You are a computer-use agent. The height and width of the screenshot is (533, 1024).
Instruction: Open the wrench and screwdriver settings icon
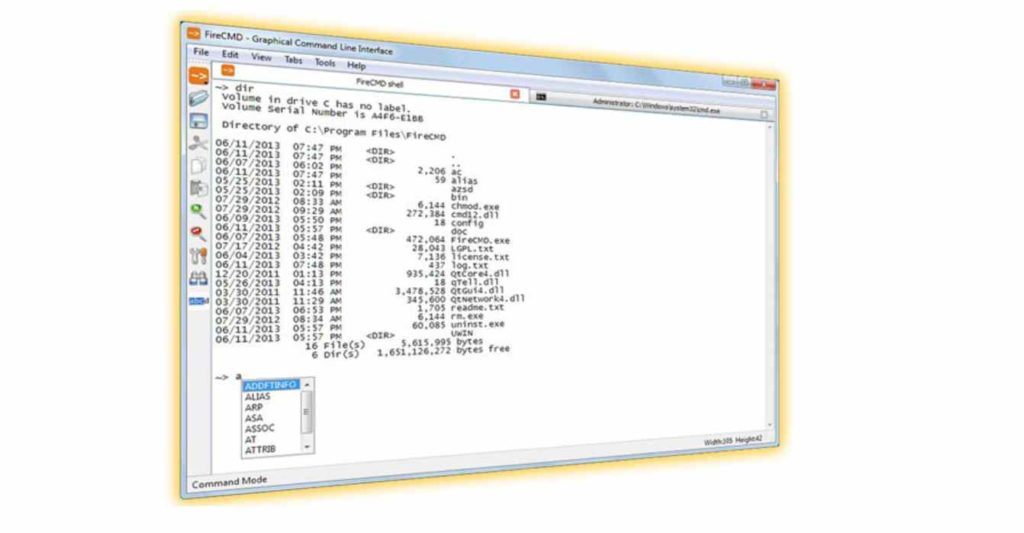click(199, 256)
